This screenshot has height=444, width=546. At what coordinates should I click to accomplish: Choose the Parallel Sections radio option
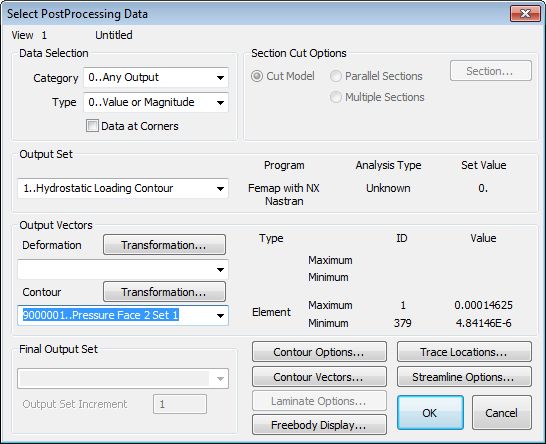click(x=336, y=76)
